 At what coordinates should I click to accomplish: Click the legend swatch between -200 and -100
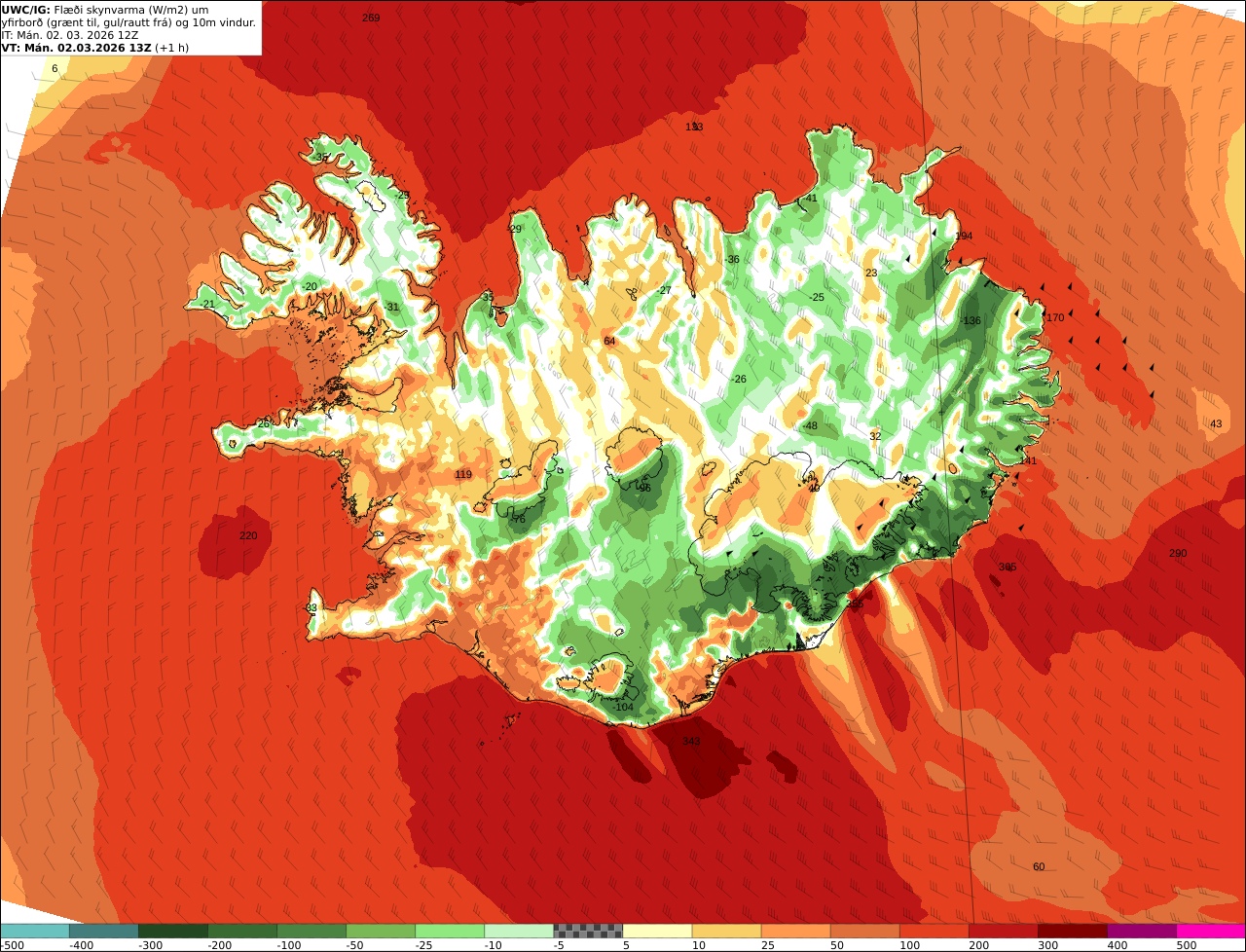coord(242,931)
